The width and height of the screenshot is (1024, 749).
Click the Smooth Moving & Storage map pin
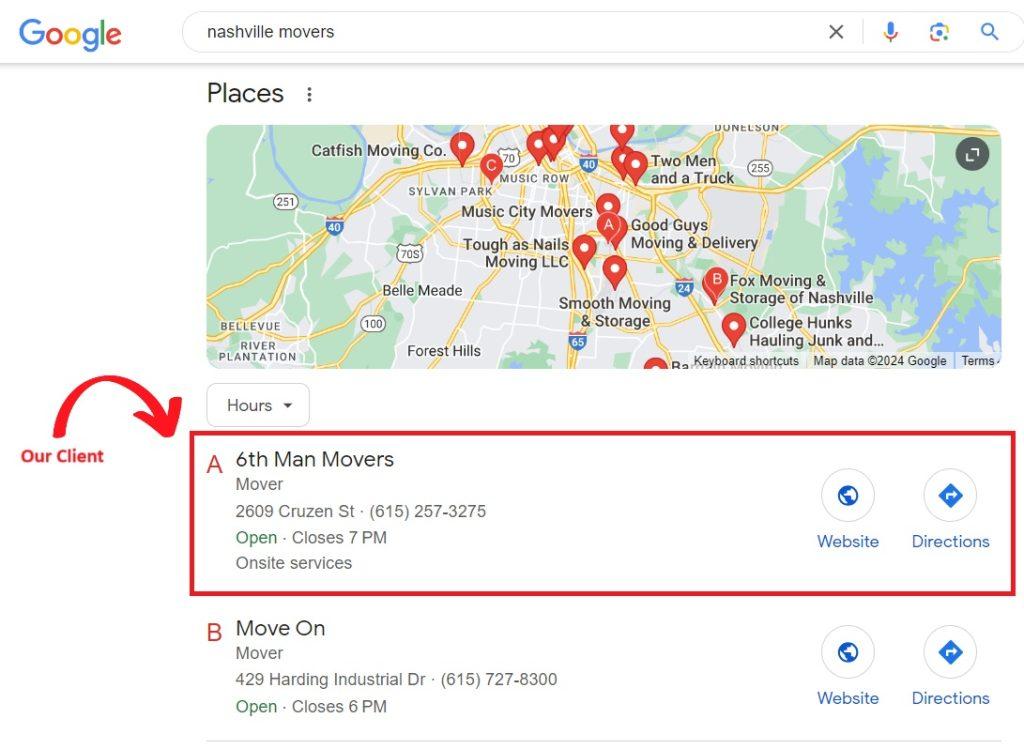point(615,270)
